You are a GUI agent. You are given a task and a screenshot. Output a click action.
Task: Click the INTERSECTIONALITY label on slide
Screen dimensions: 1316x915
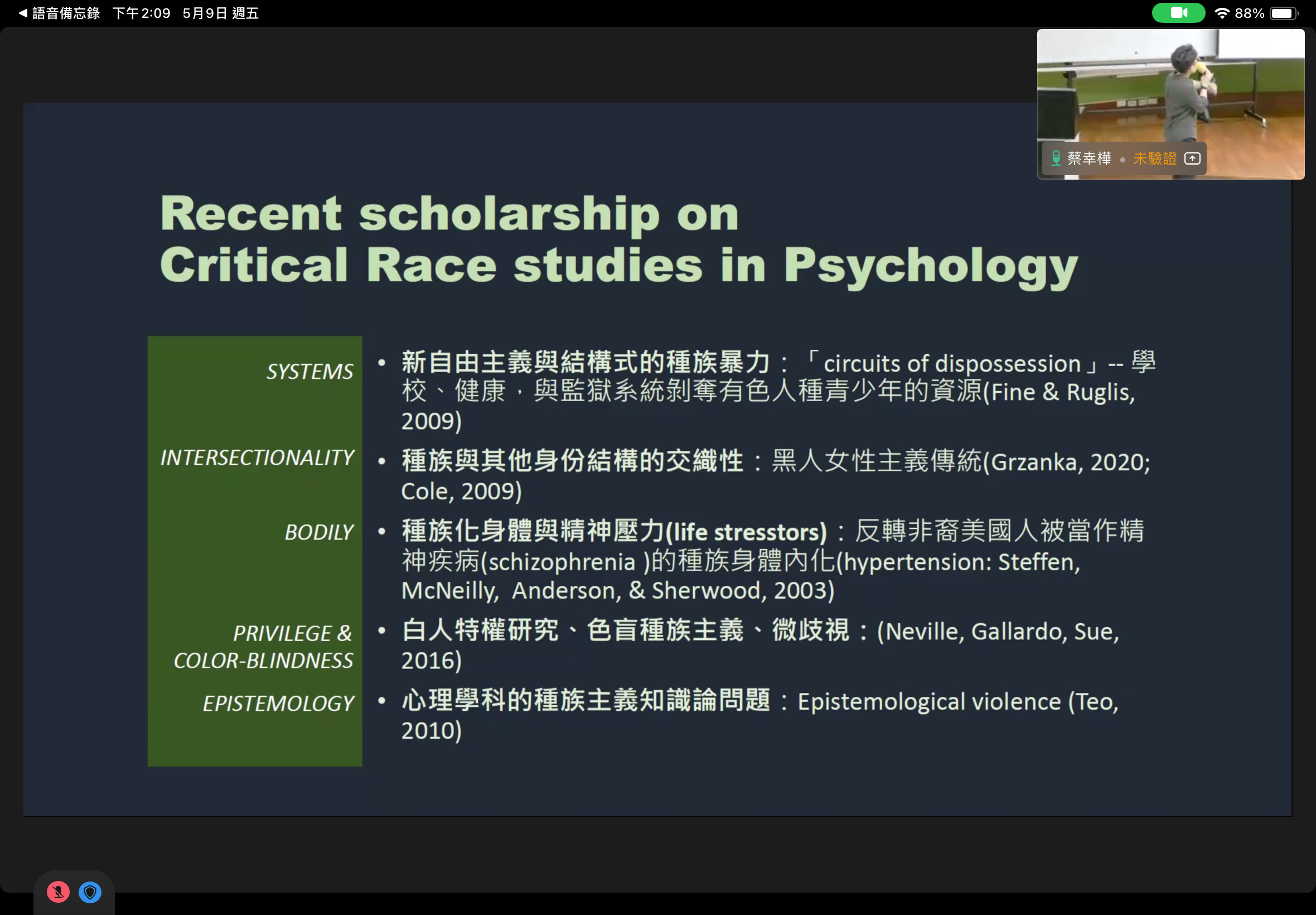pyautogui.click(x=257, y=458)
